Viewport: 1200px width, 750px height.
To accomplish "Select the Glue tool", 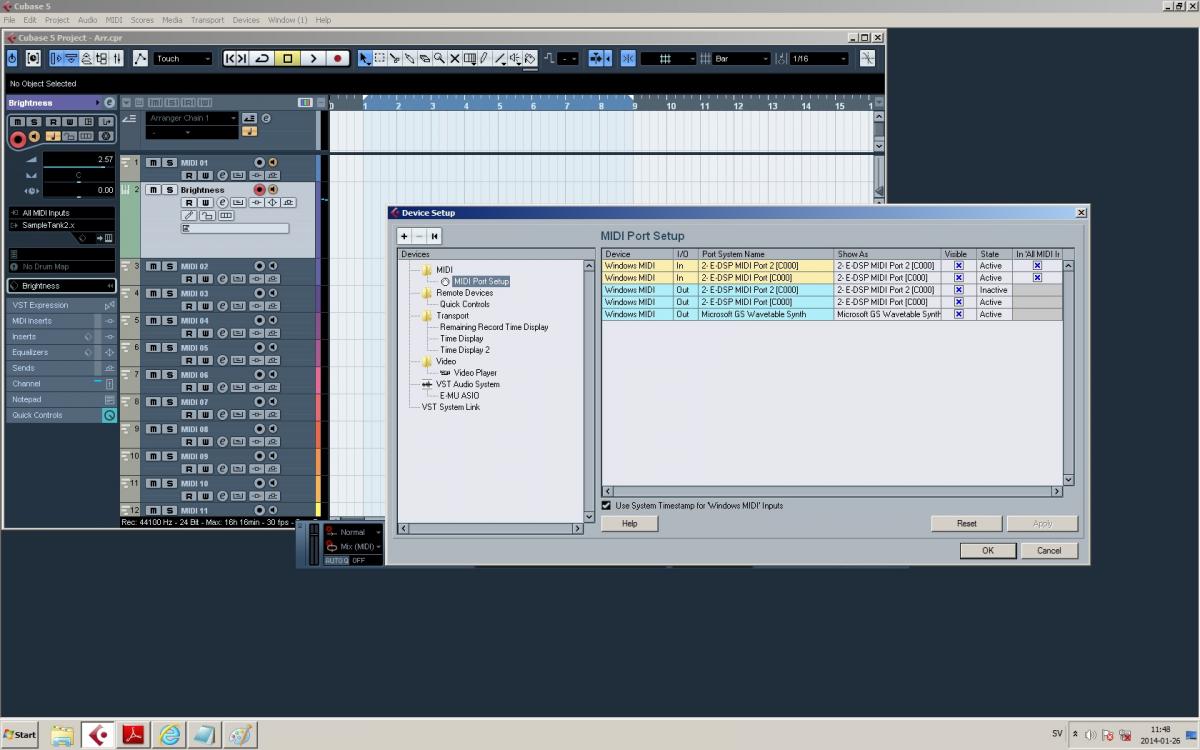I will pos(409,59).
